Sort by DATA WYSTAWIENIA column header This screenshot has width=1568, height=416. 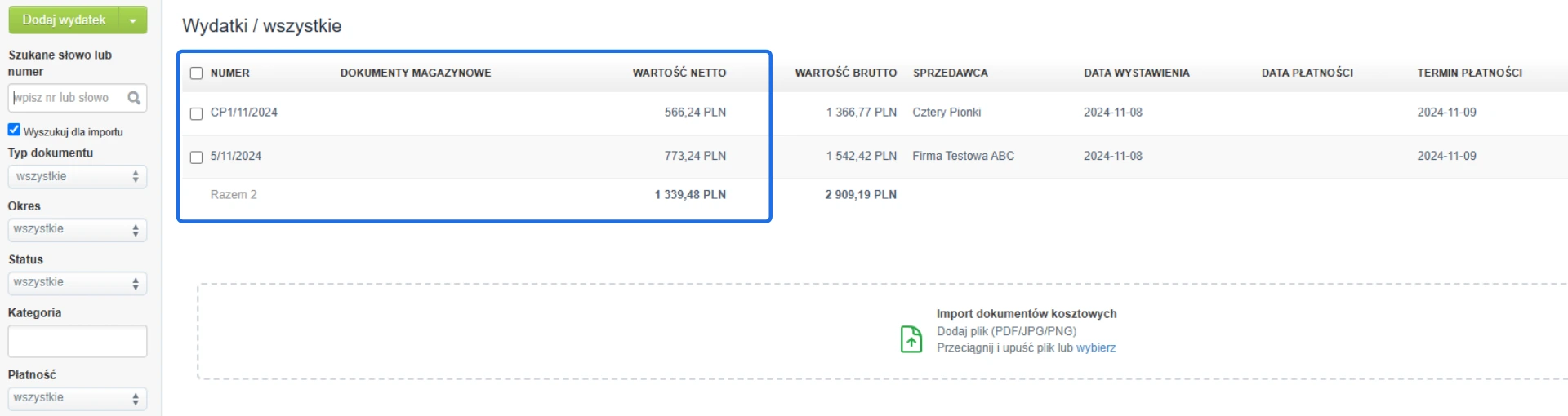[1137, 73]
